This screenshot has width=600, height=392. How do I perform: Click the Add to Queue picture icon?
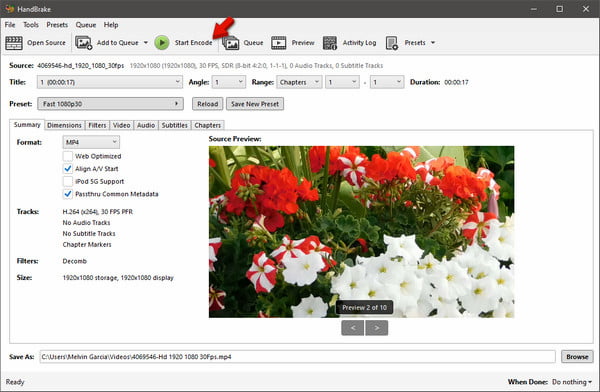pos(83,43)
